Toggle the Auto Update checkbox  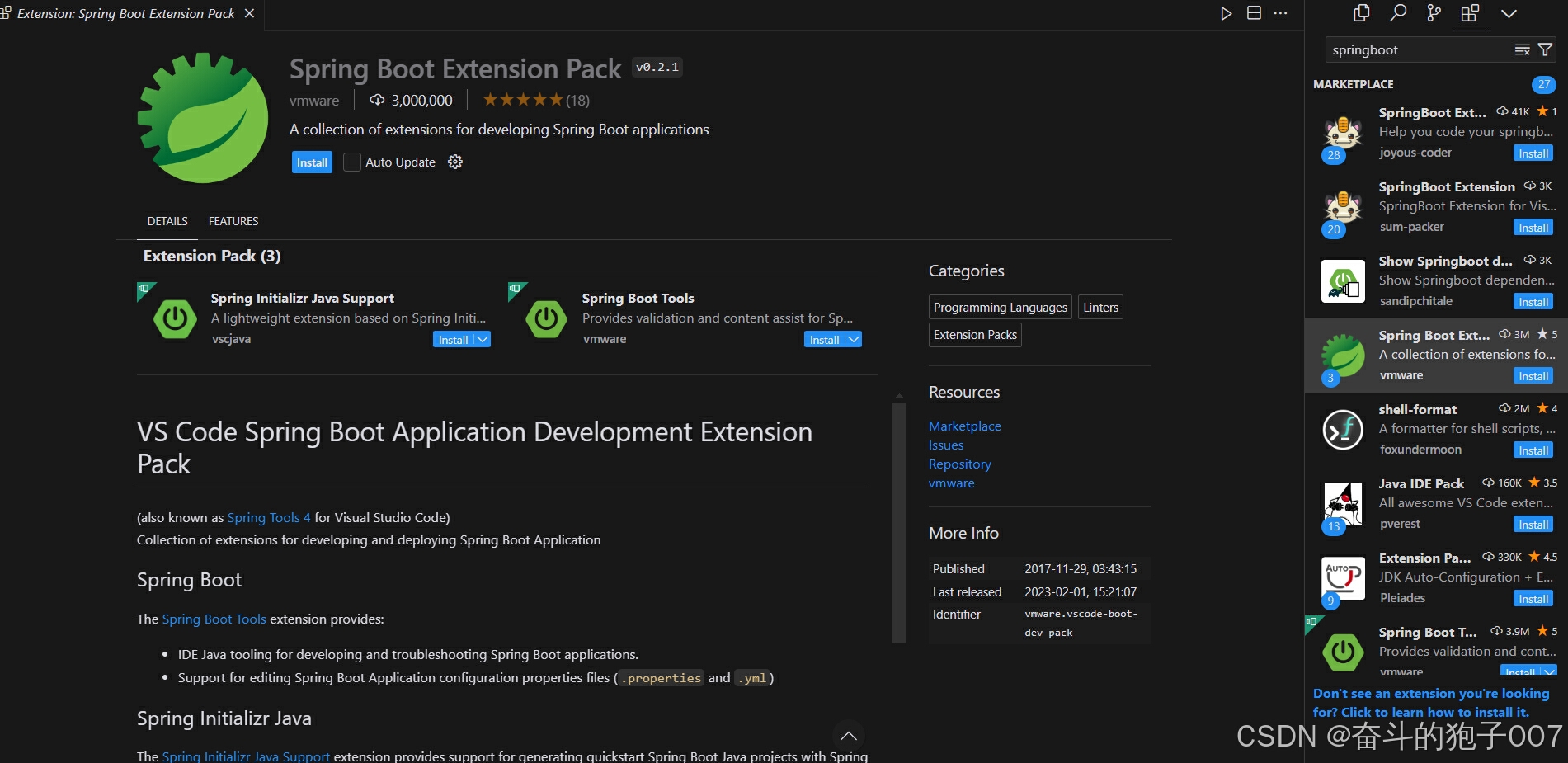[352, 162]
